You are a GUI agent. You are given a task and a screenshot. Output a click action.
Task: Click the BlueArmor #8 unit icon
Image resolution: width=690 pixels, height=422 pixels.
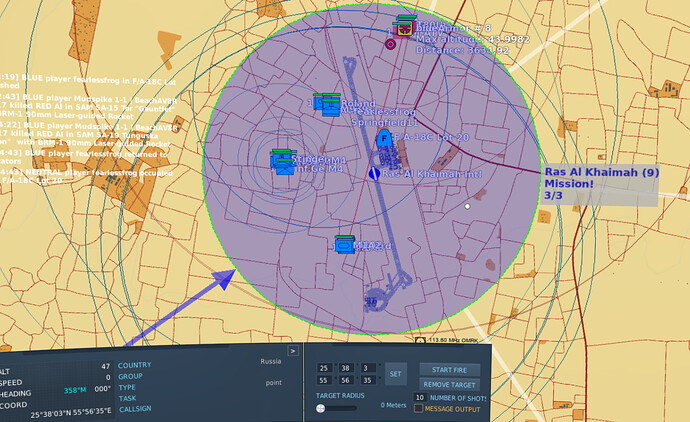pos(403,27)
